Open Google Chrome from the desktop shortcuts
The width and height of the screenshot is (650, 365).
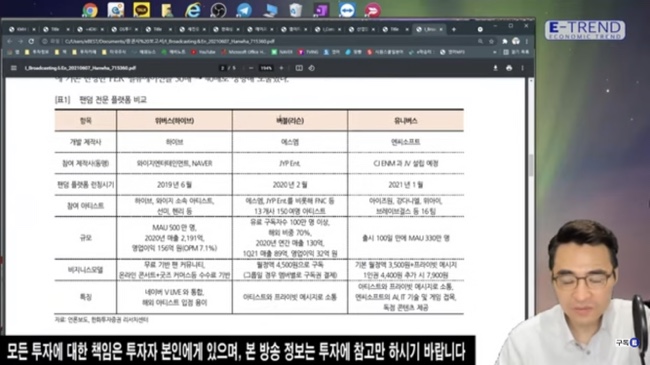tap(90, 10)
